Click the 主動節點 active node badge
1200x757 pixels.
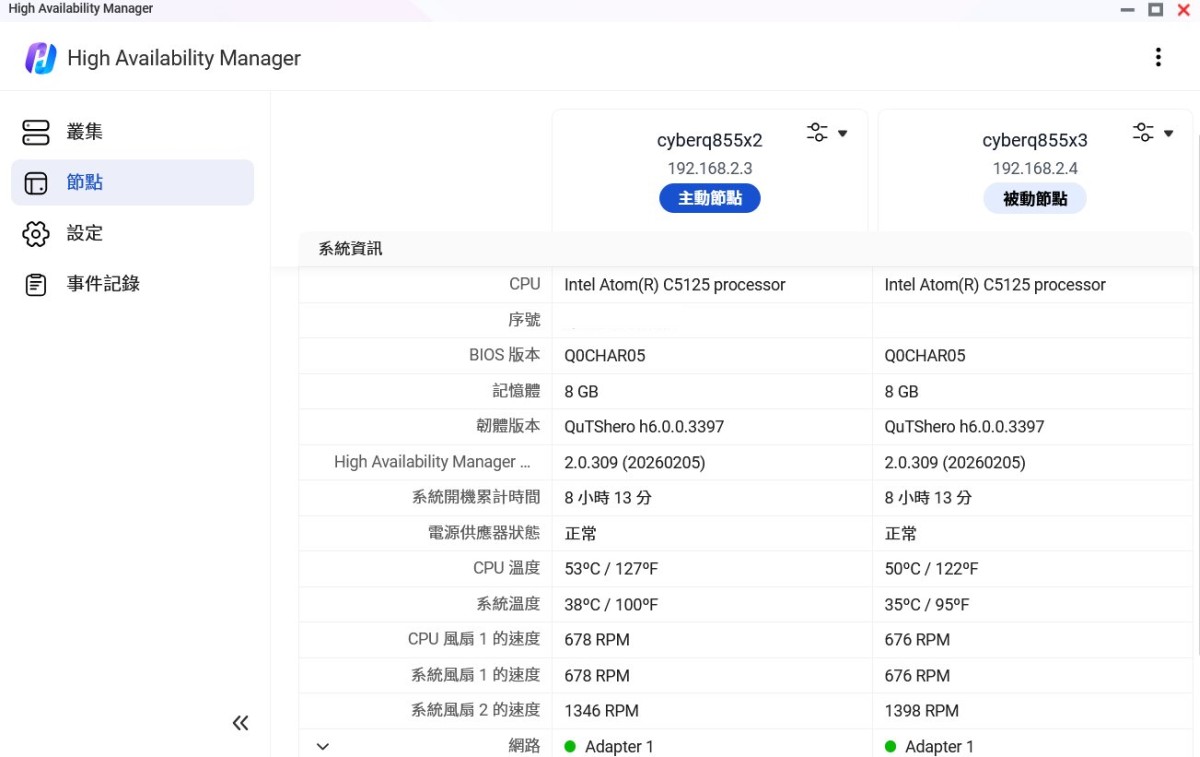coord(709,199)
